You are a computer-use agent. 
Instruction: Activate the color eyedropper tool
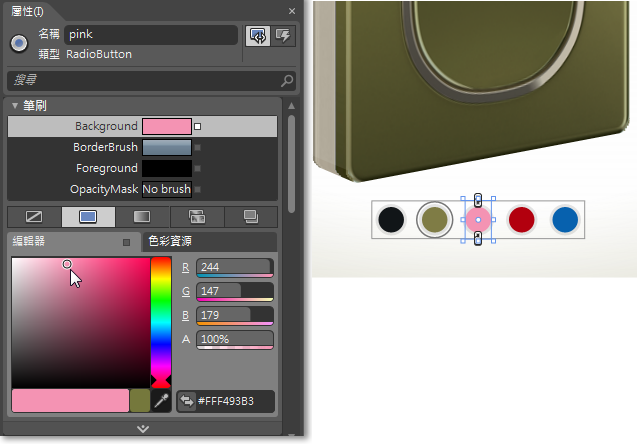pyautogui.click(x=161, y=401)
